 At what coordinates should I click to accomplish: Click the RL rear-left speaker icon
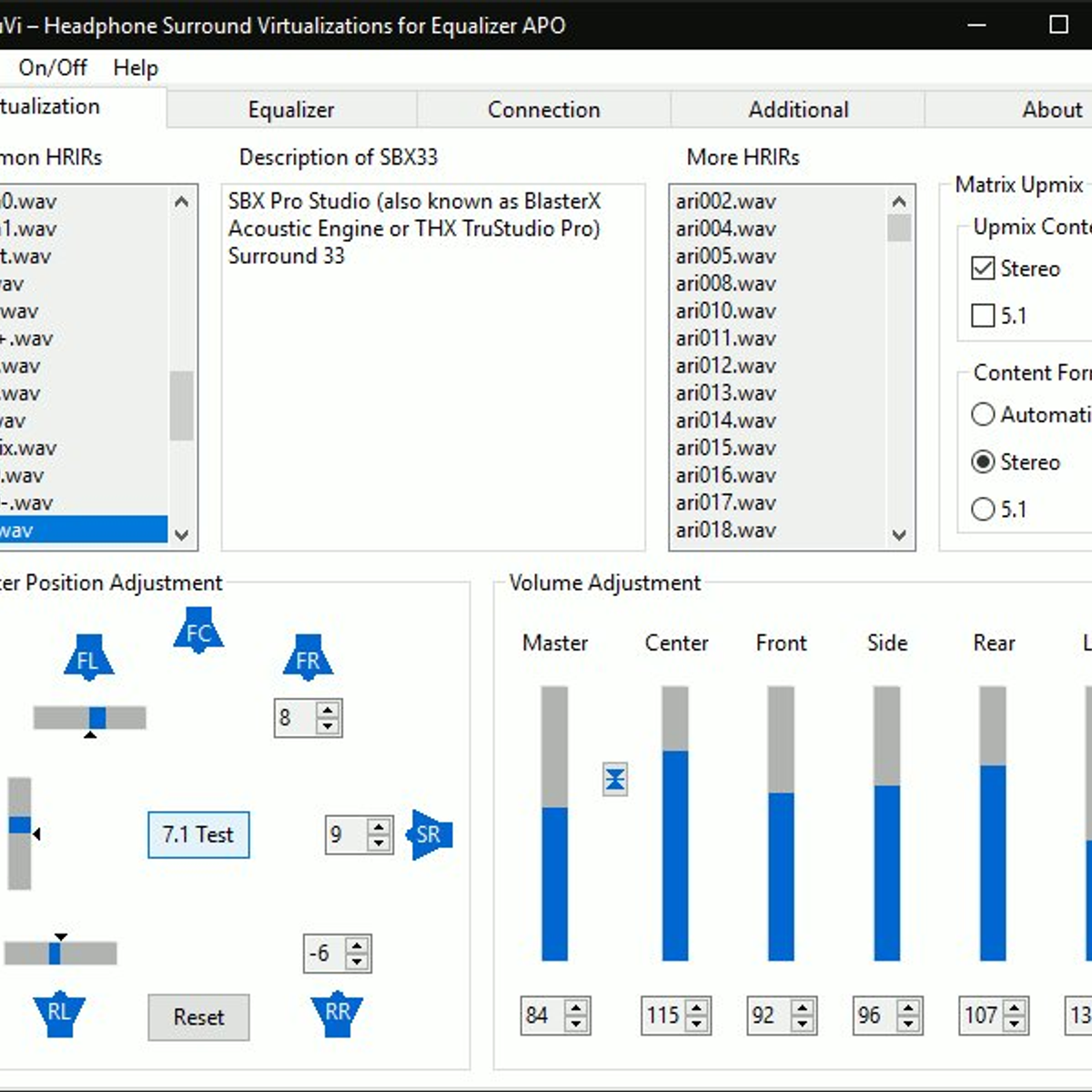[x=59, y=1013]
